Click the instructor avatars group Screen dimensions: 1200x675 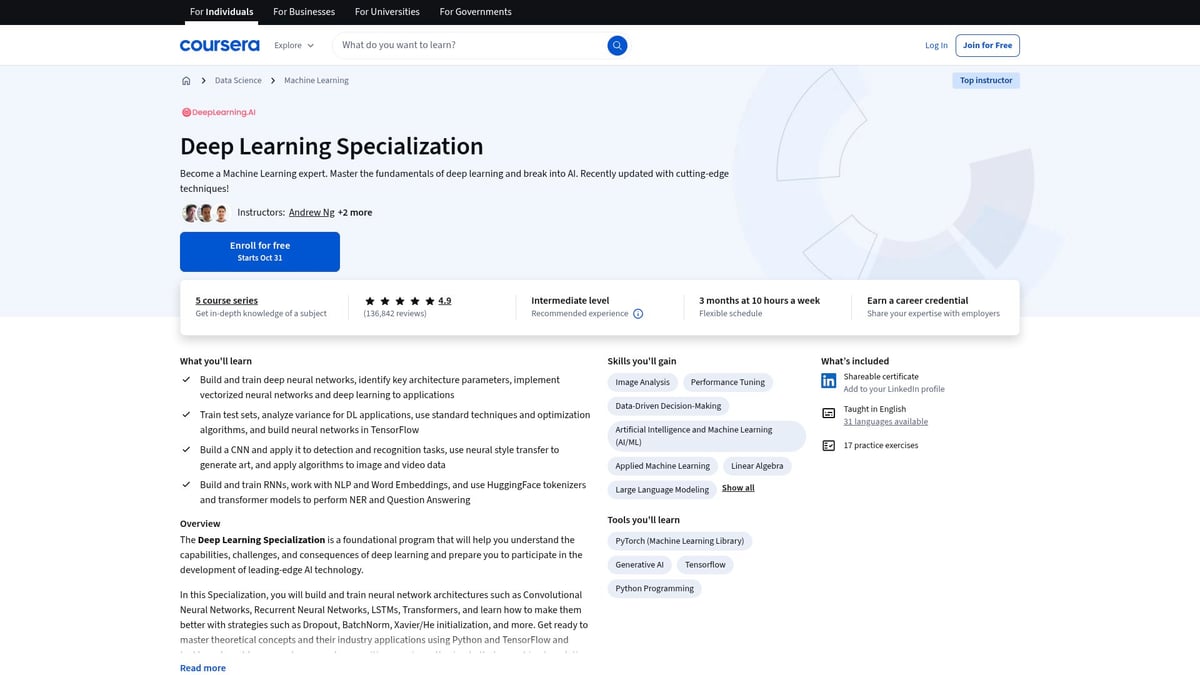[x=206, y=213]
